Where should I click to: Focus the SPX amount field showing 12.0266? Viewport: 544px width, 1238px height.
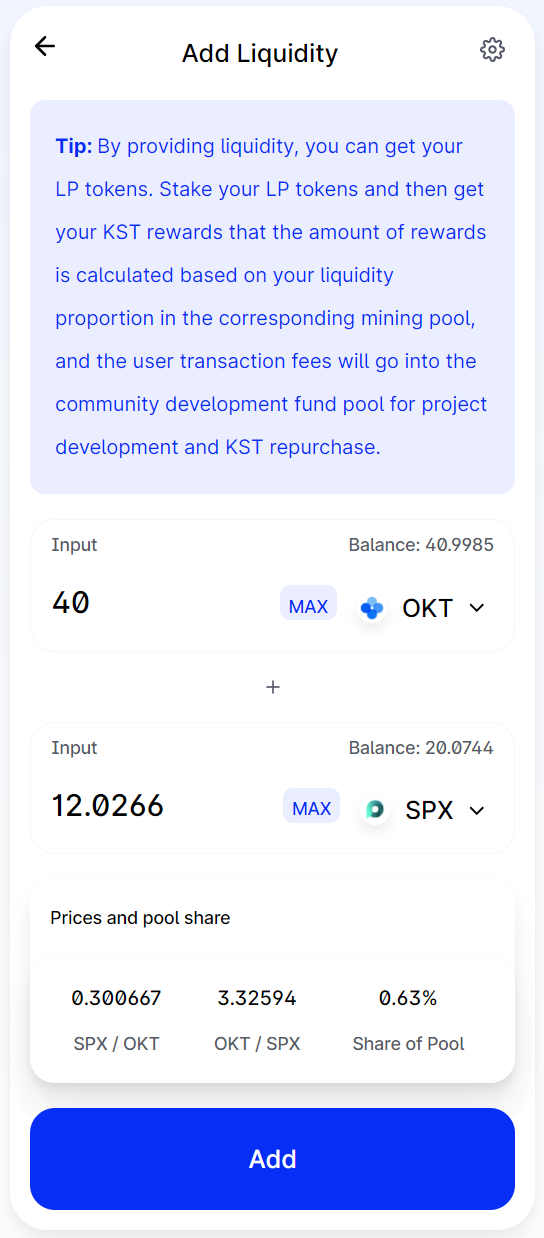pos(160,805)
